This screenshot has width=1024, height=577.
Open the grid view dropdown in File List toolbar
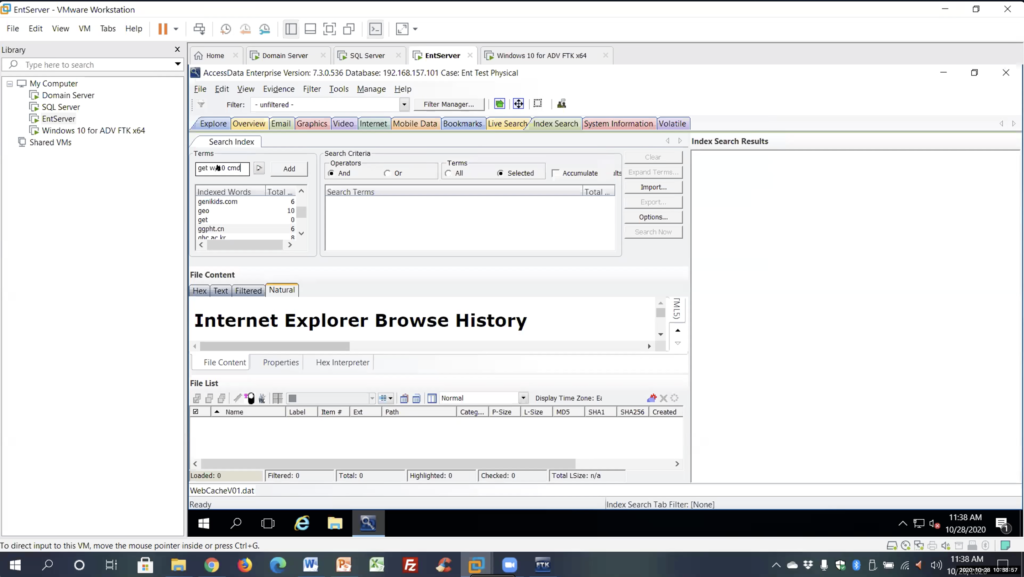[390, 398]
